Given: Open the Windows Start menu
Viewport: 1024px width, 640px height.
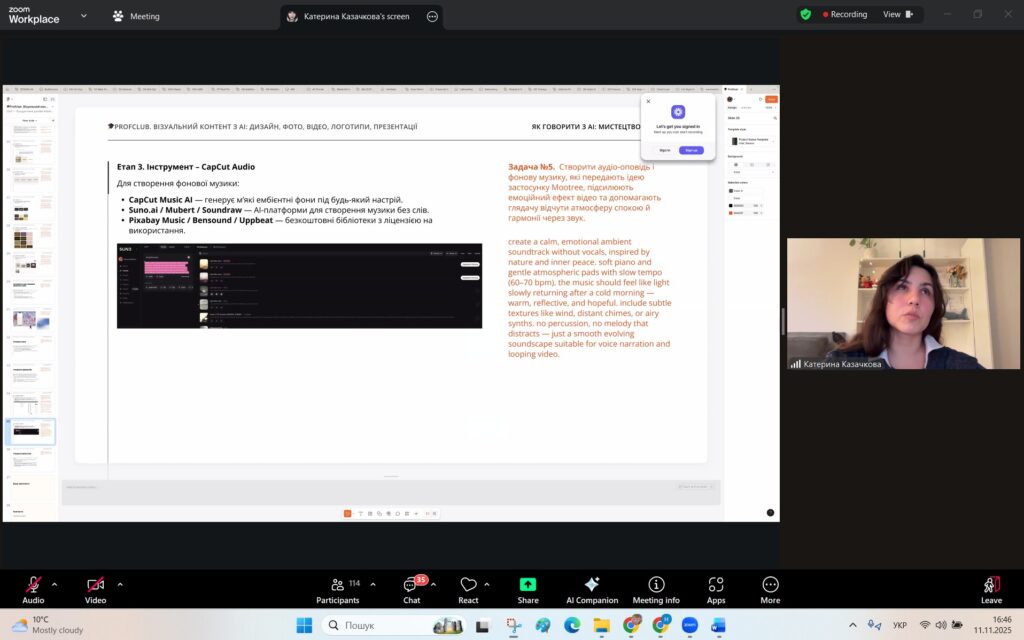Looking at the screenshot, I should click(304, 625).
